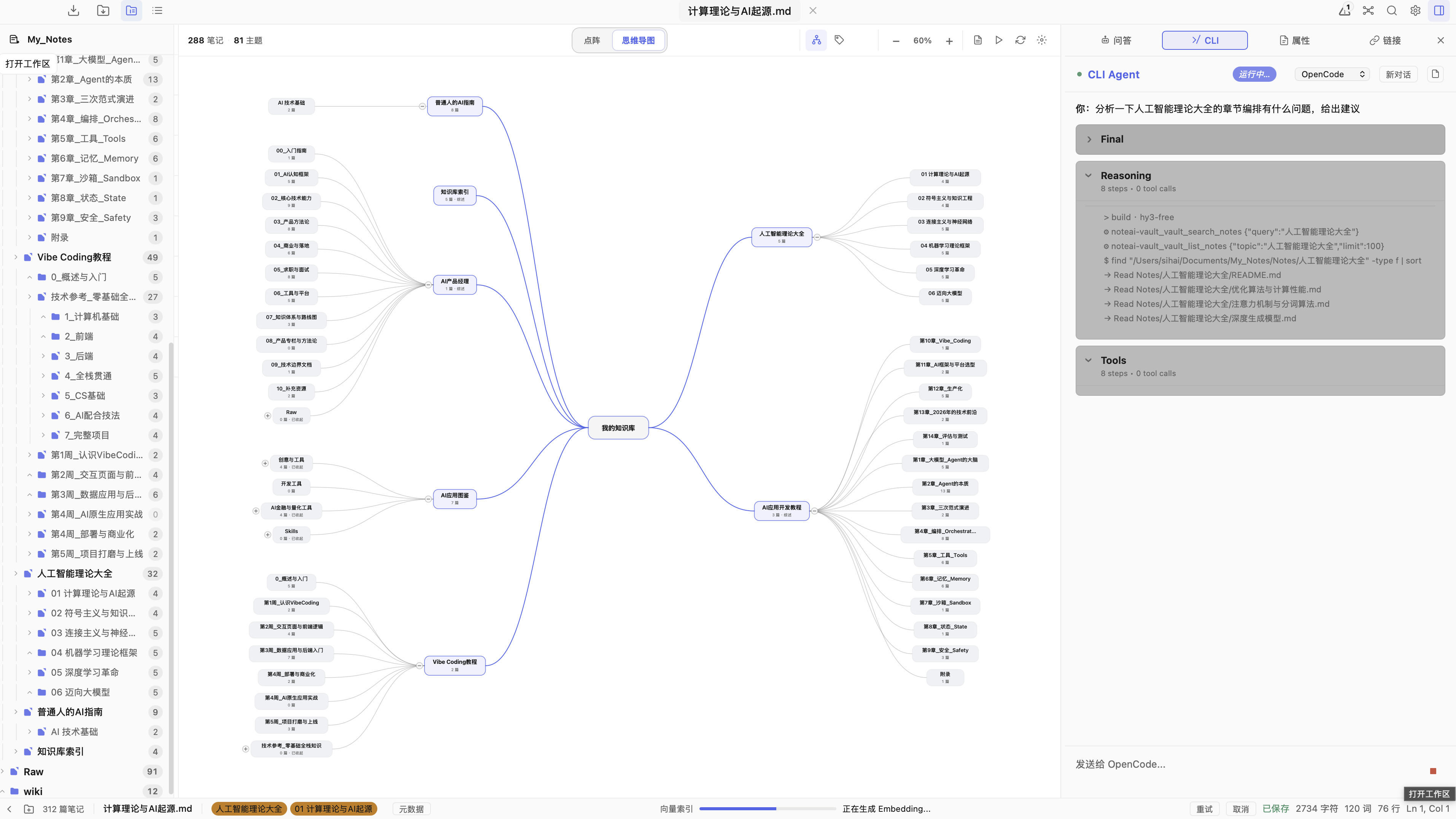
Task: Click the new file icon beside 新对话
Action: point(1435,74)
